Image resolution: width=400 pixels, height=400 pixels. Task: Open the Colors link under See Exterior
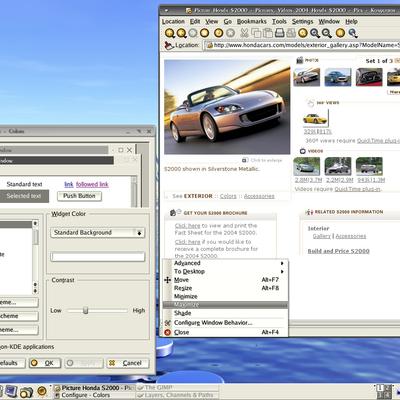pyautogui.click(x=228, y=196)
